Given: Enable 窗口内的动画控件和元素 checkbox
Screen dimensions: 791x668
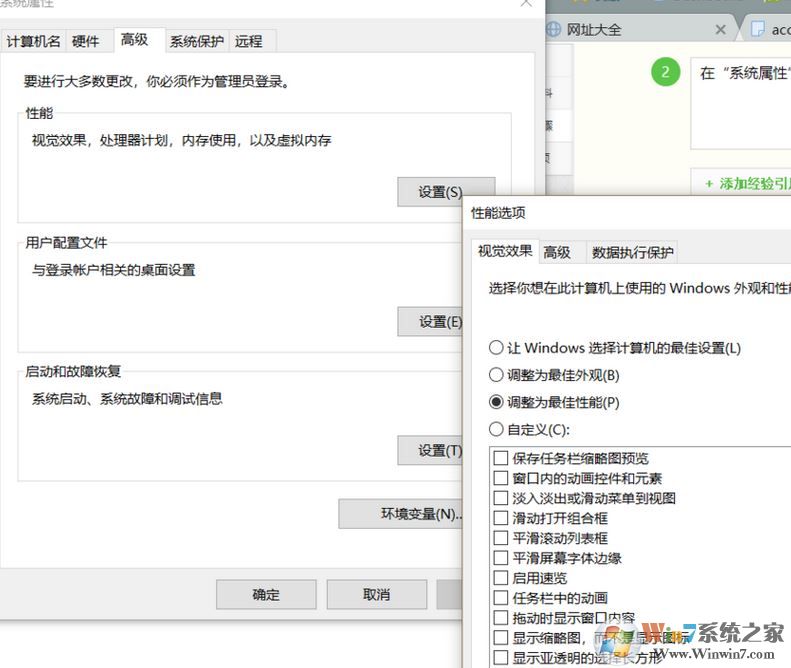Looking at the screenshot, I should 500,478.
